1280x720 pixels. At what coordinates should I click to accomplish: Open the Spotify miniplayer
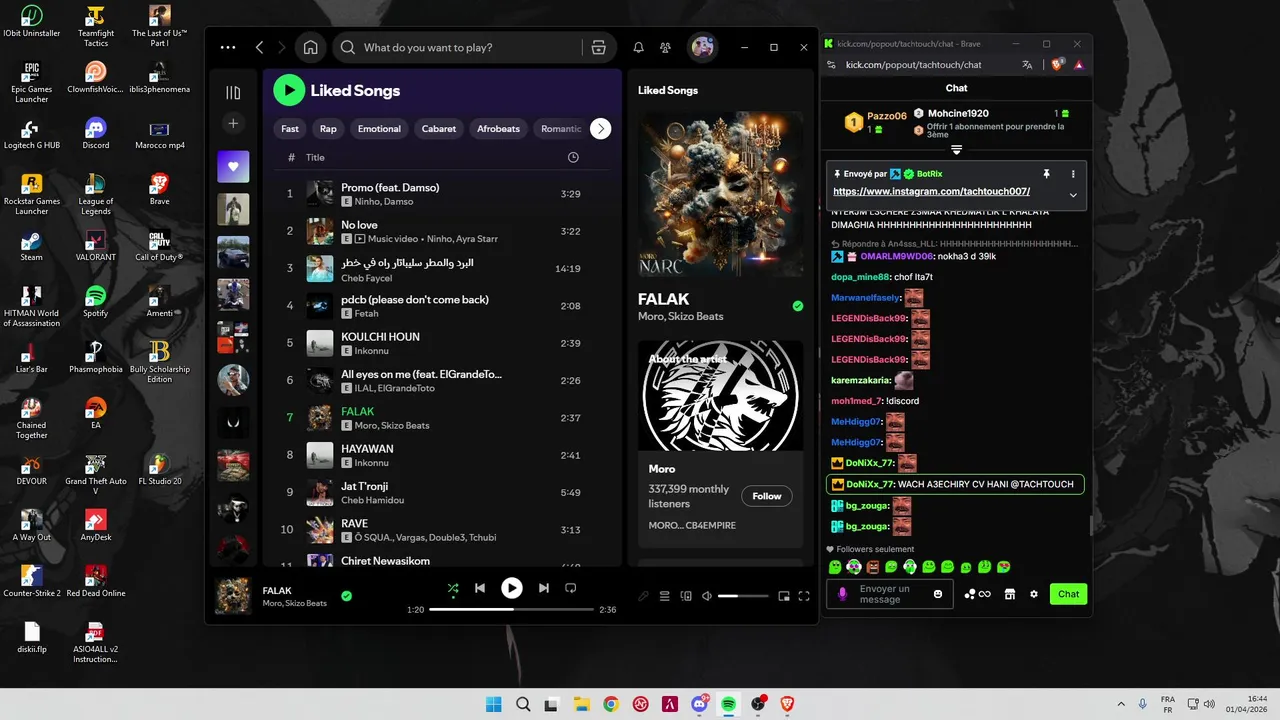click(784, 596)
